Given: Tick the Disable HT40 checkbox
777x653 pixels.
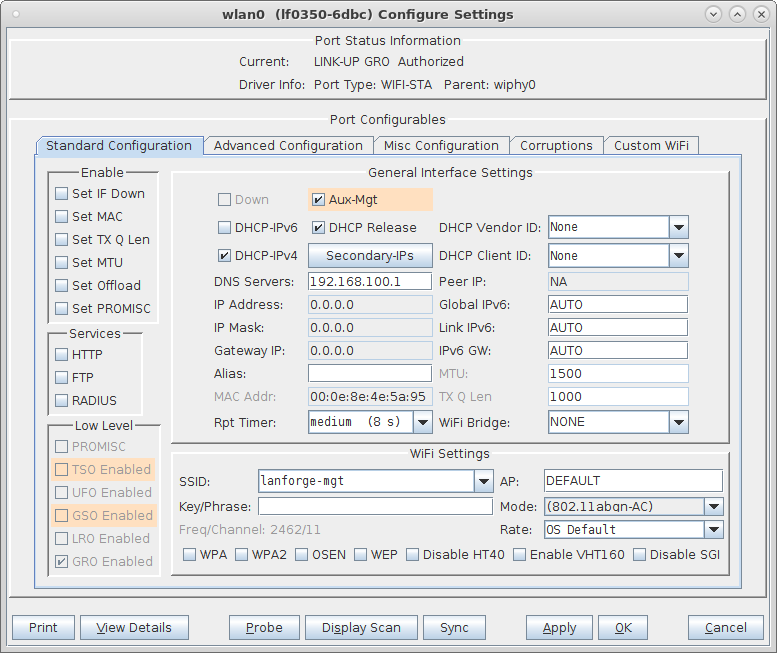Looking at the screenshot, I should point(412,555).
